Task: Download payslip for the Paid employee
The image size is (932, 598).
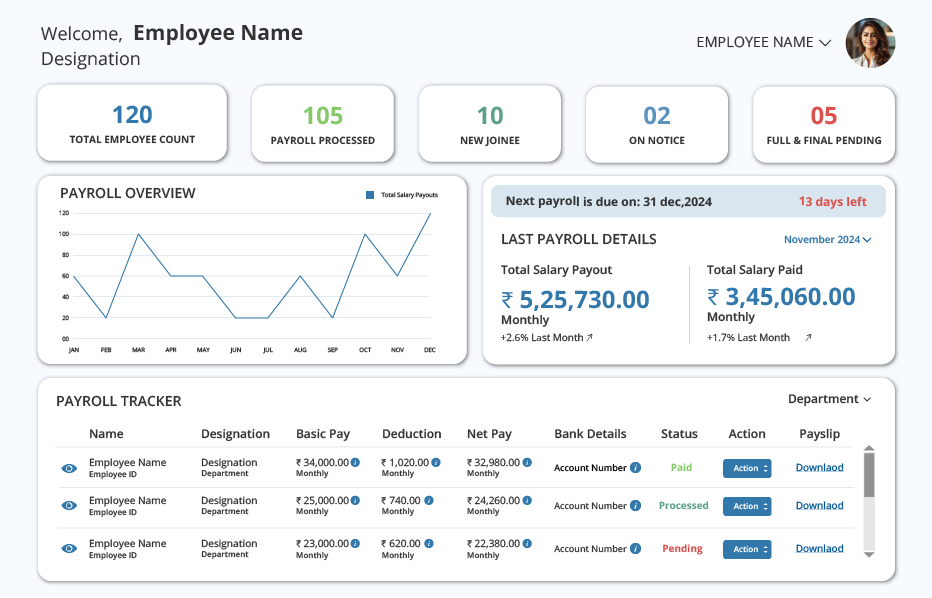Action: [x=820, y=468]
